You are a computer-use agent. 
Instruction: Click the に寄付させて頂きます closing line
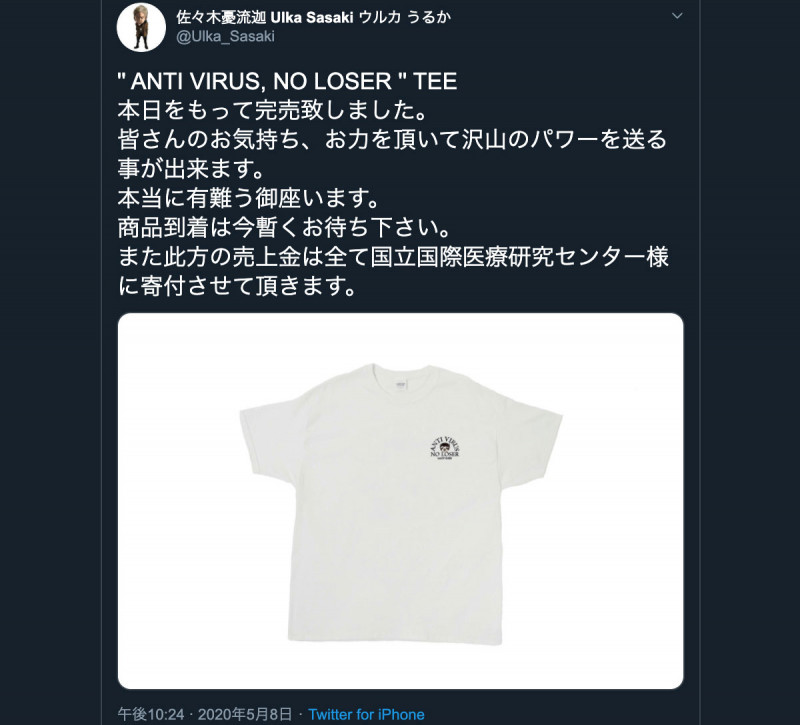pos(237,286)
